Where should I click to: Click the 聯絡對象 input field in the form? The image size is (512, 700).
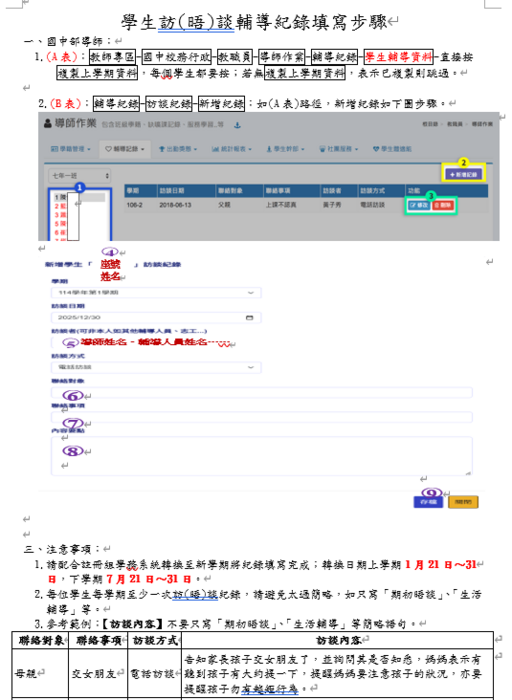[262, 393]
